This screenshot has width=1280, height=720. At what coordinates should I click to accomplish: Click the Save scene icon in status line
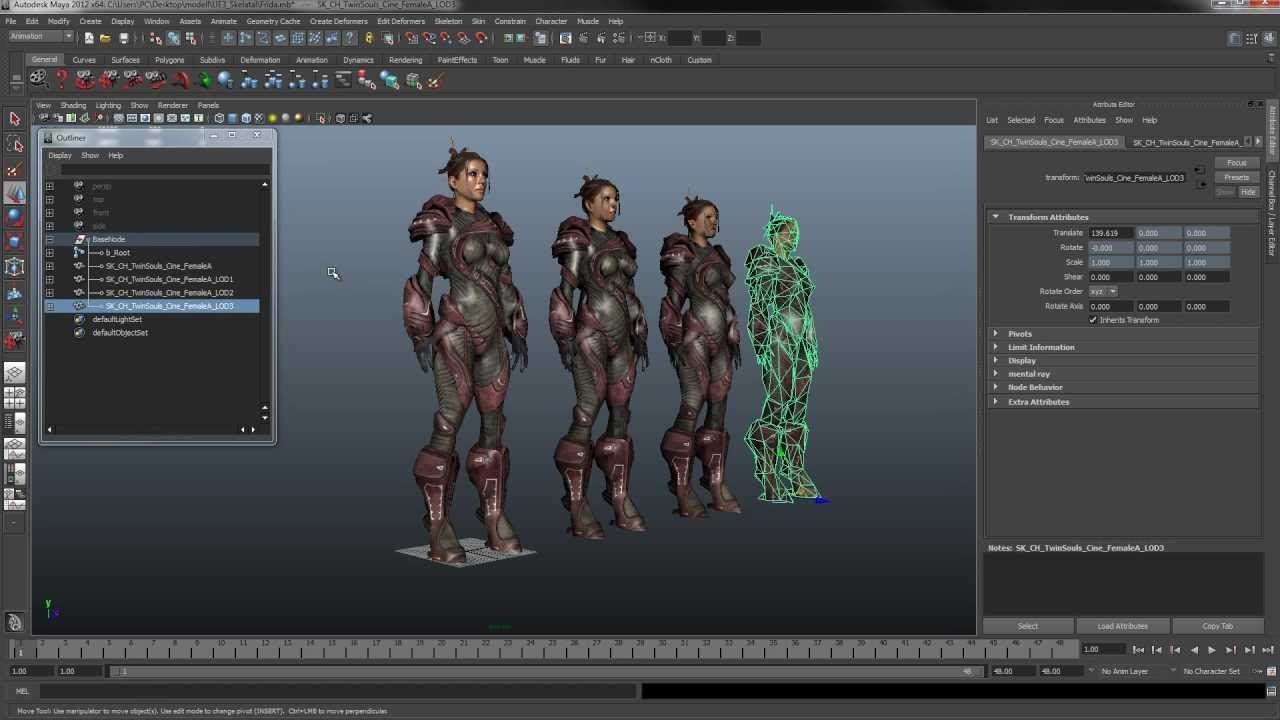(124, 38)
